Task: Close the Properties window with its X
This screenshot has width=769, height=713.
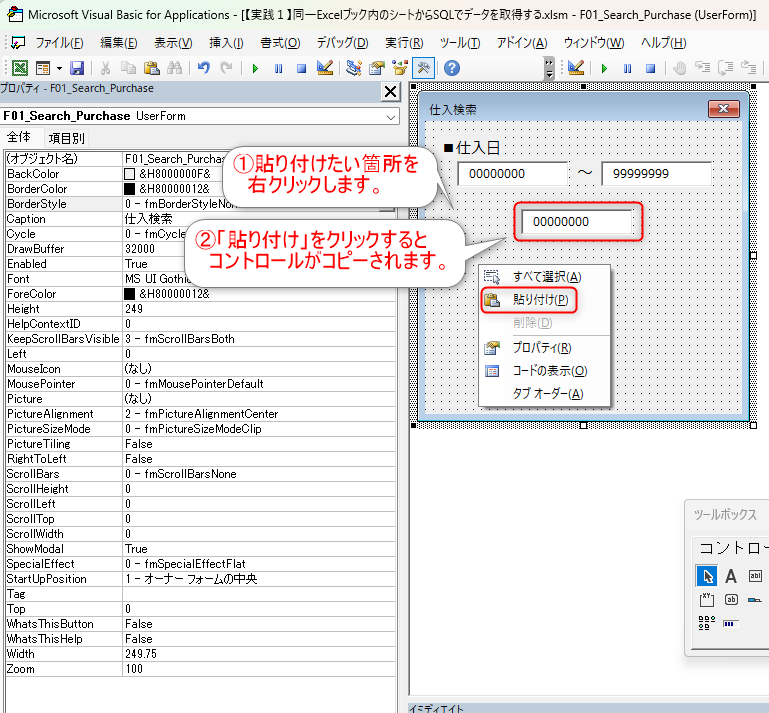Action: [x=390, y=92]
